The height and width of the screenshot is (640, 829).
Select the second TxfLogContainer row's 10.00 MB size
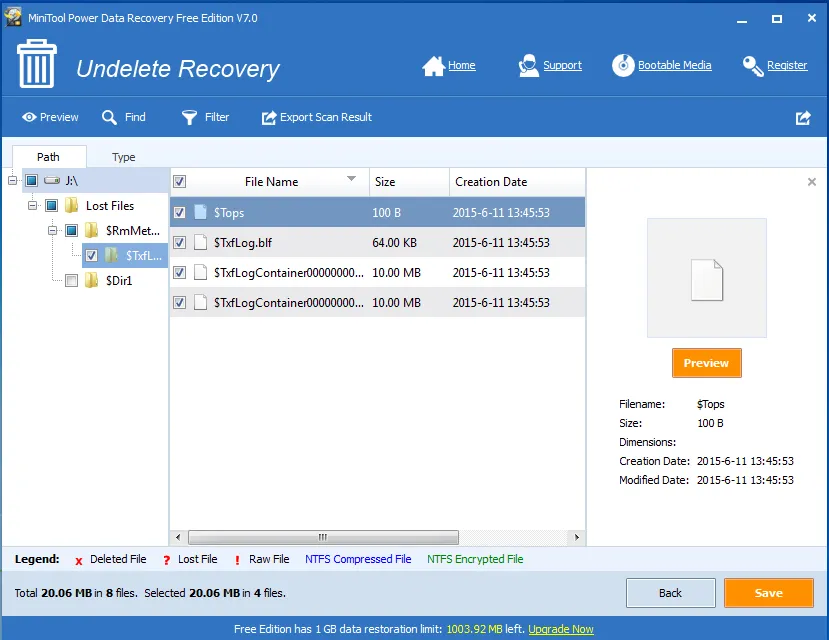click(397, 303)
